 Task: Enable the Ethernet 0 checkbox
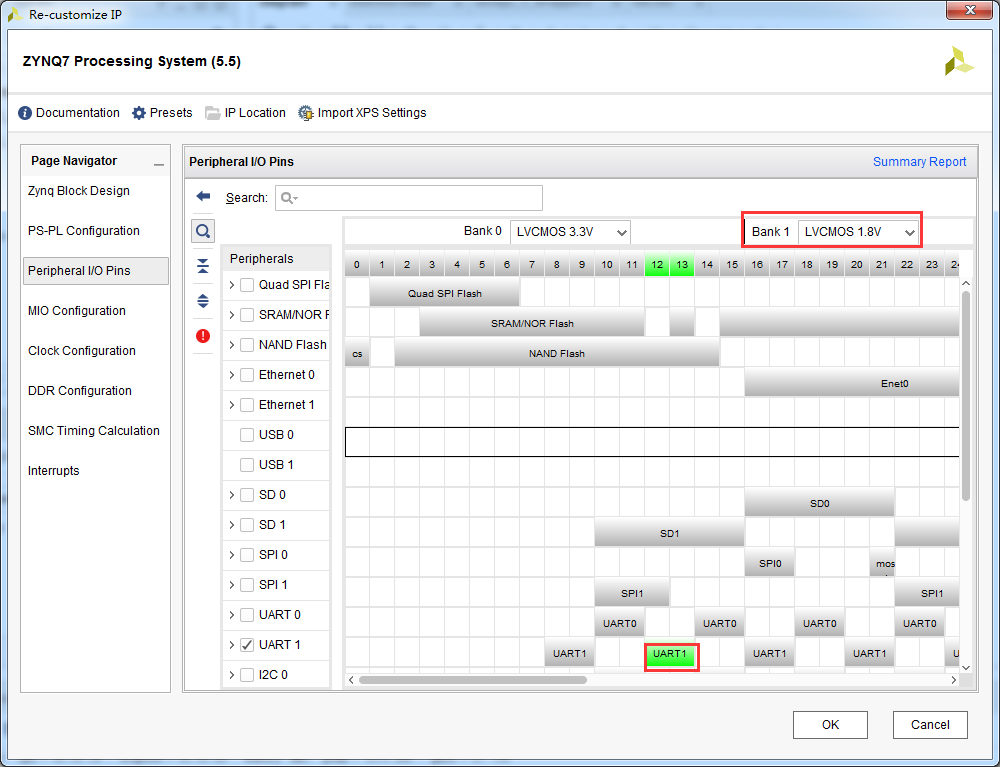[x=247, y=375]
